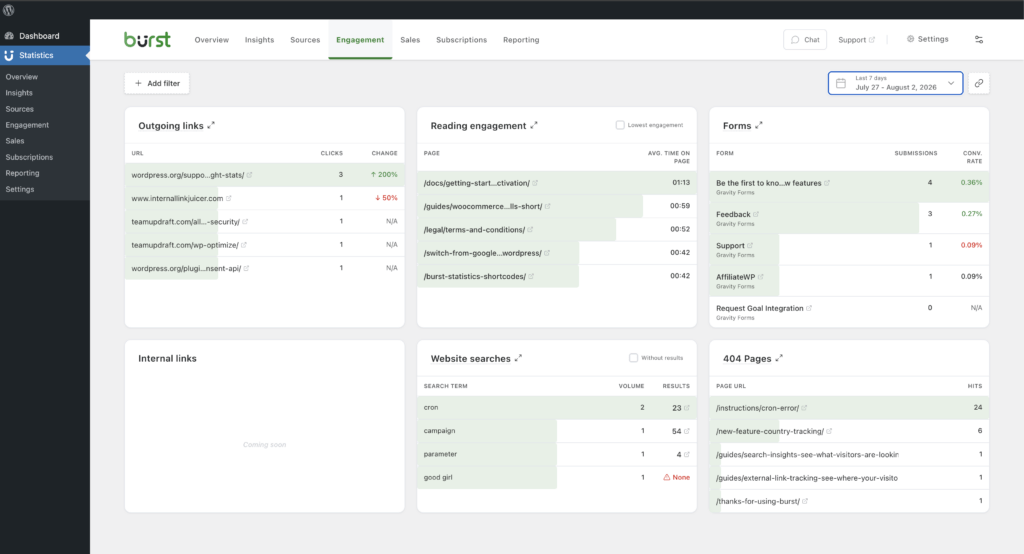Switch to the Sales tab
This screenshot has height=554, width=1024.
pyautogui.click(x=410, y=40)
